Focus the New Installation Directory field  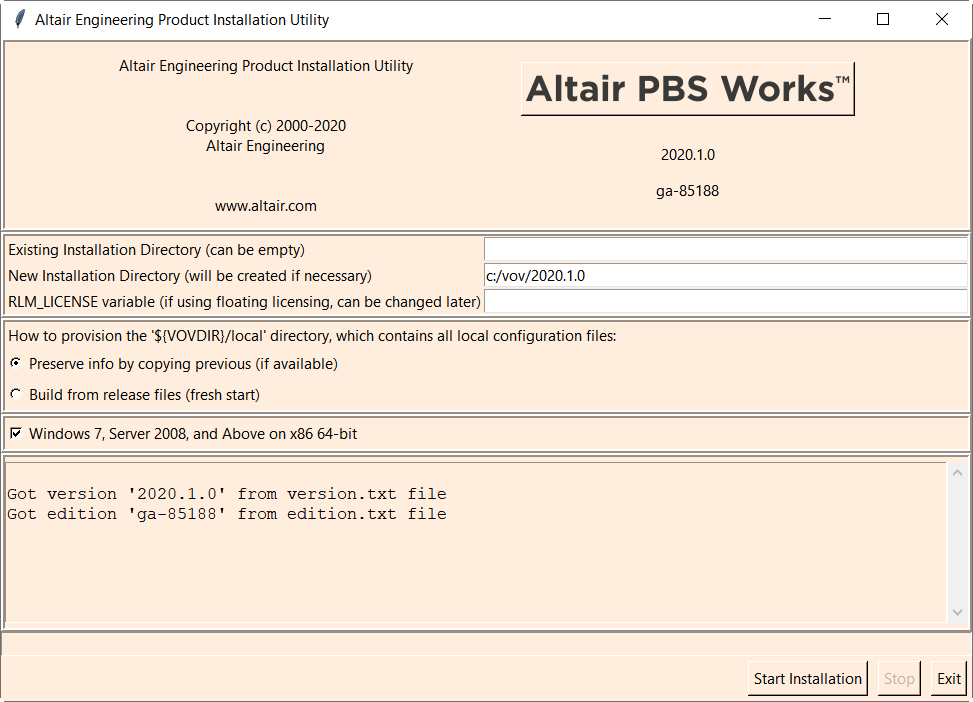725,276
